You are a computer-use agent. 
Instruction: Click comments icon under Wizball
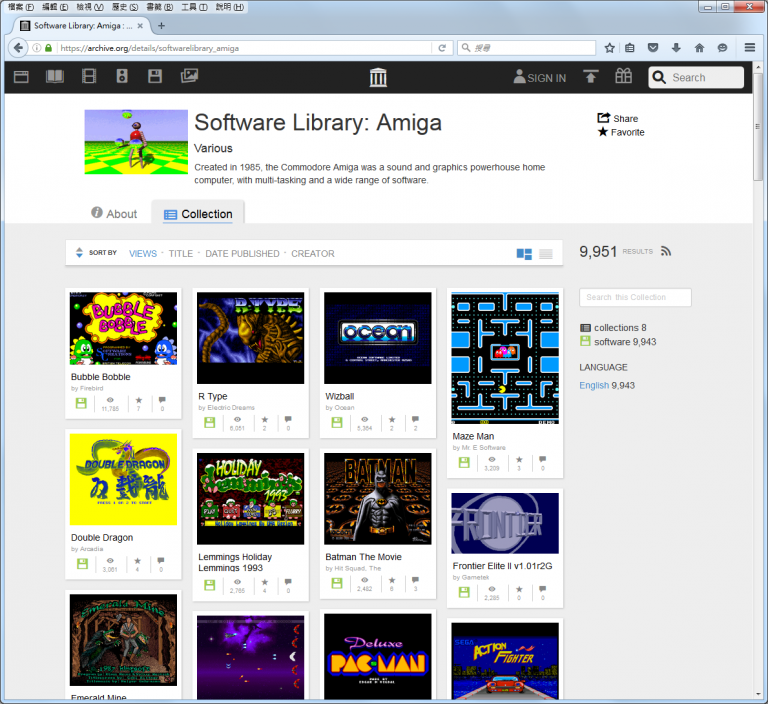[x=415, y=419]
